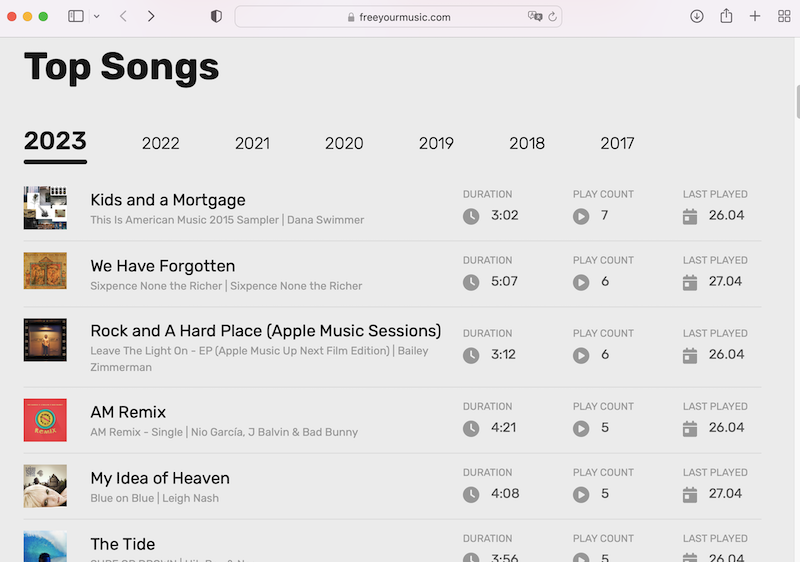Open a new tab with plus icon
800x562 pixels.
[x=755, y=16]
